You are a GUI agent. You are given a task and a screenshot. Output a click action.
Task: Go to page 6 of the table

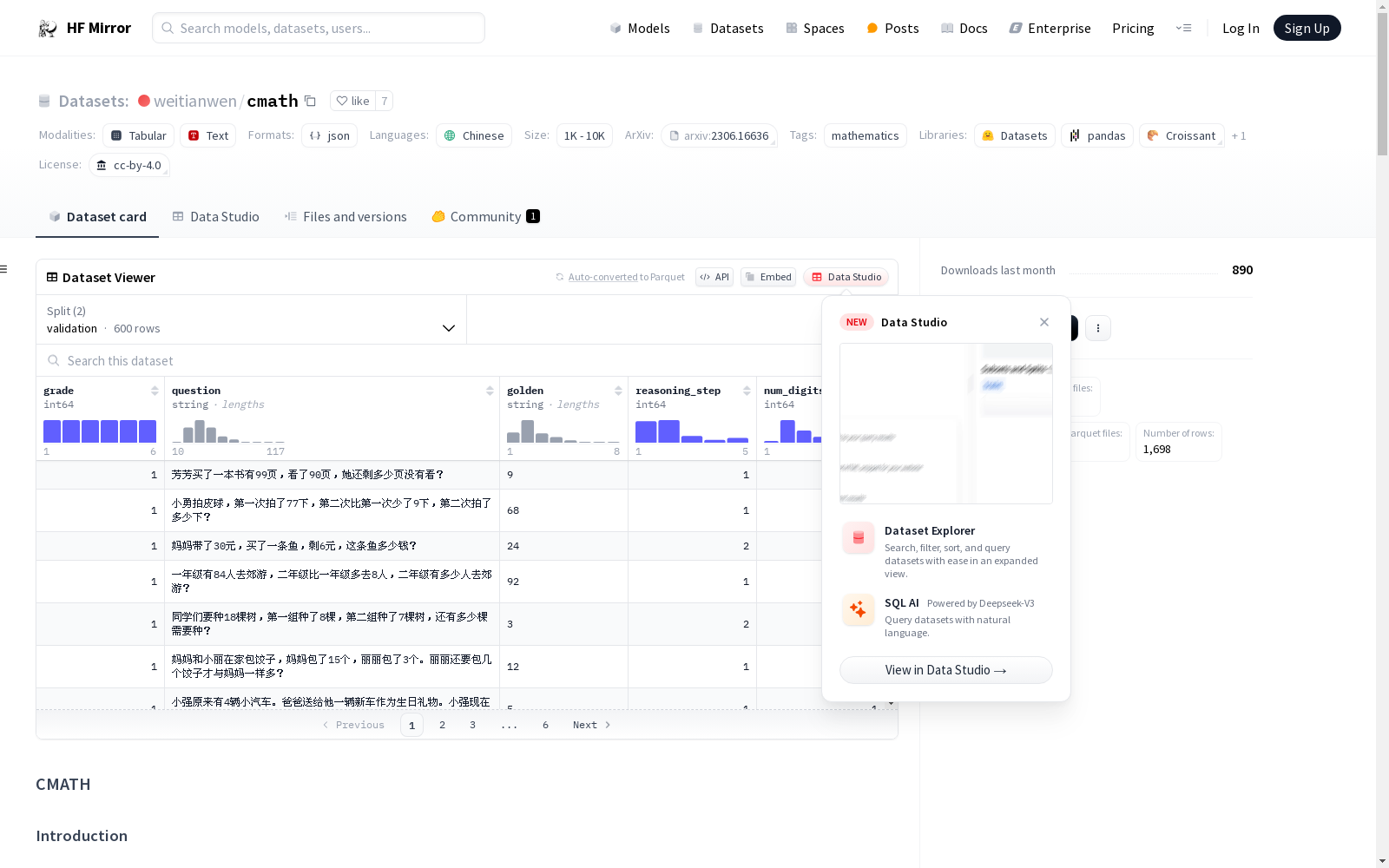pyautogui.click(x=545, y=725)
